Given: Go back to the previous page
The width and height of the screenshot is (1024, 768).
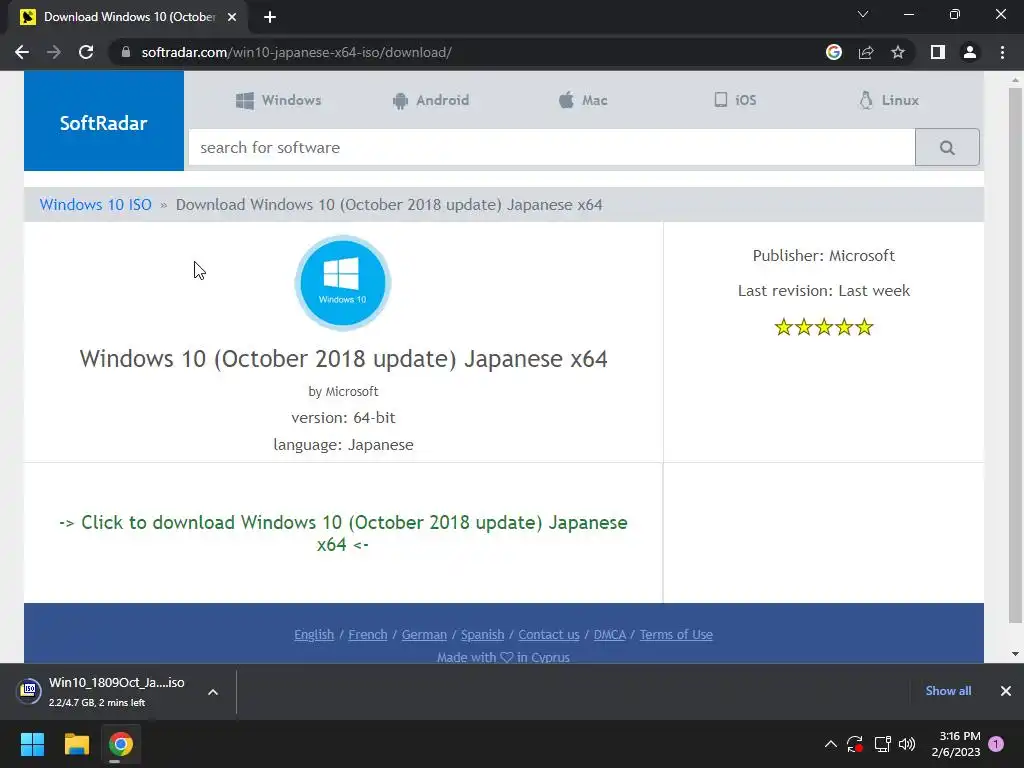Looking at the screenshot, I should pos(22,52).
